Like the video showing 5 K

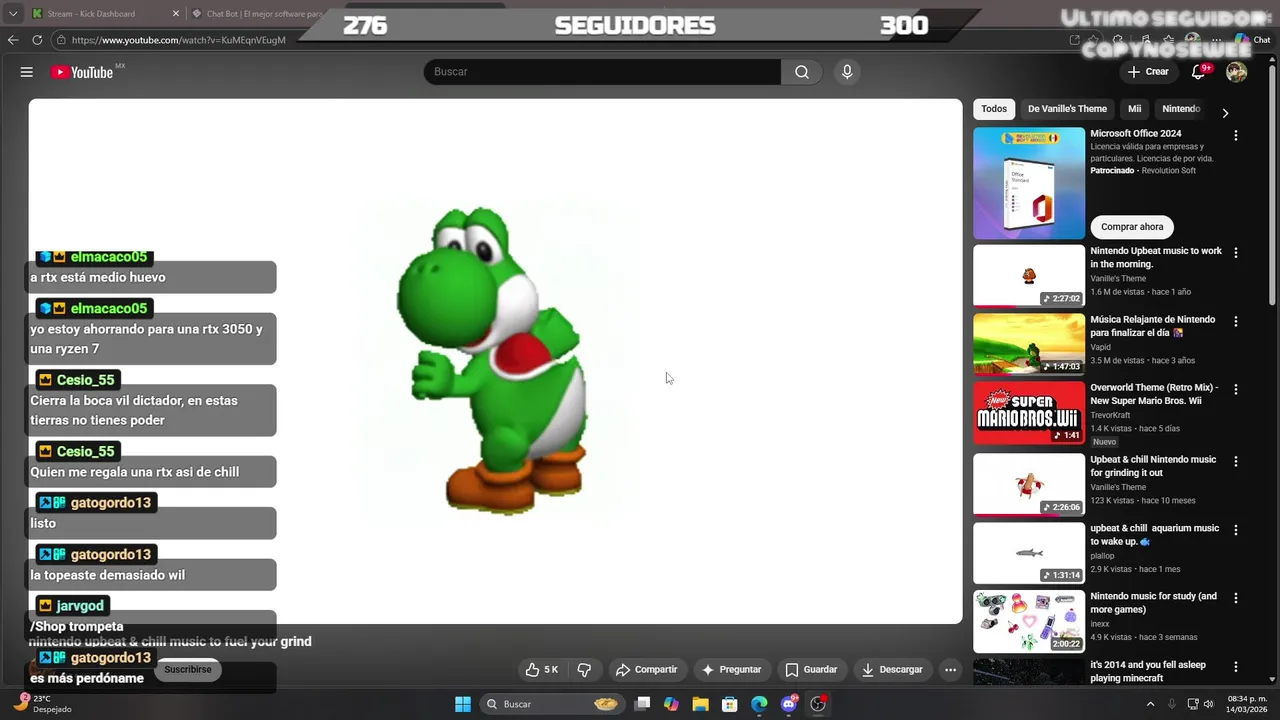(x=542, y=670)
